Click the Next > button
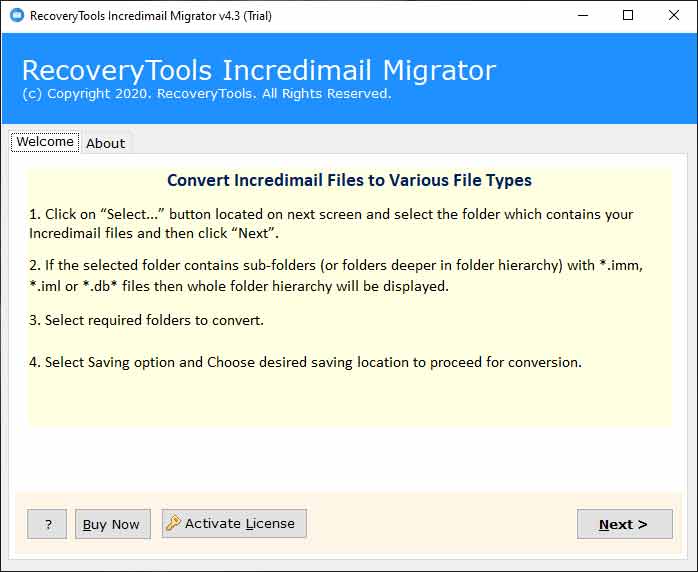This screenshot has height=572, width=698. point(625,524)
